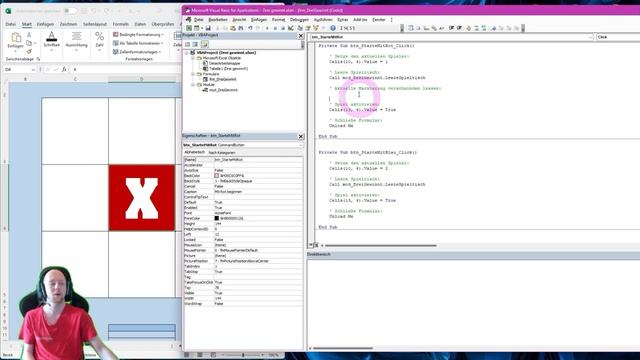
Task: Click the horizontal scrollbar of code window
Action: (x=380, y=245)
